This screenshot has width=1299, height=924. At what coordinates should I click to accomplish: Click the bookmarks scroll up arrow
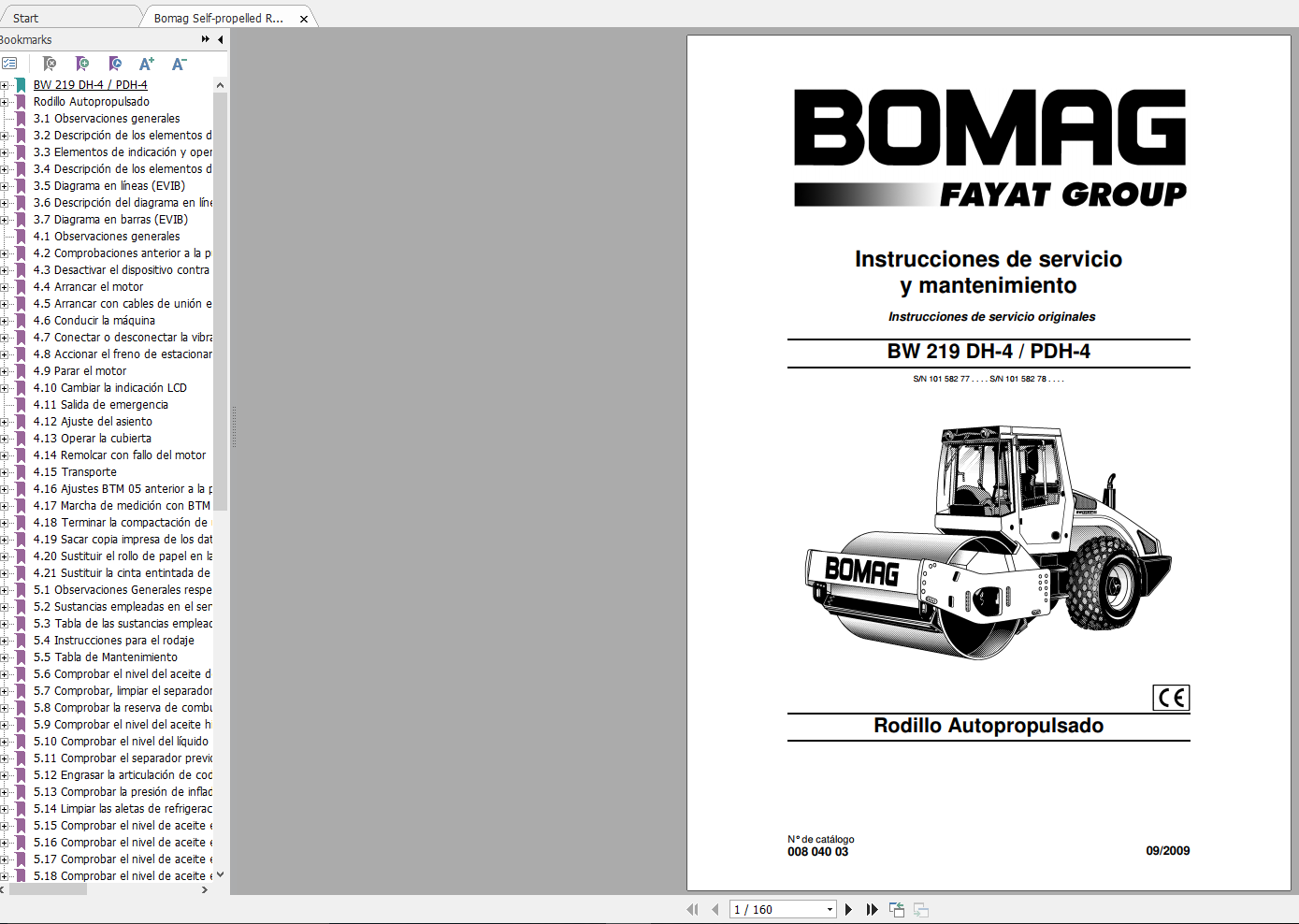pos(221,85)
